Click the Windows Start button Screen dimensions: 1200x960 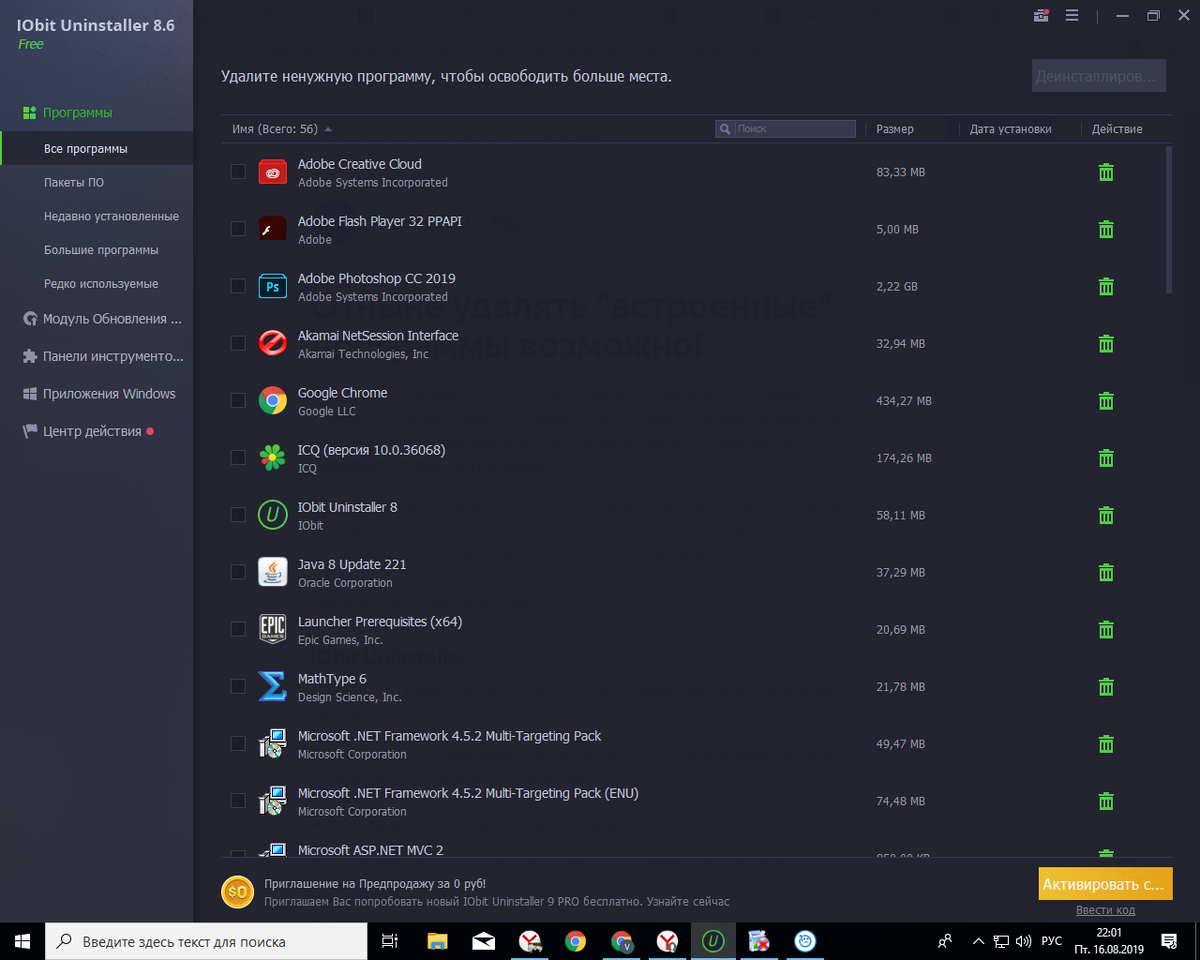click(x=22, y=941)
